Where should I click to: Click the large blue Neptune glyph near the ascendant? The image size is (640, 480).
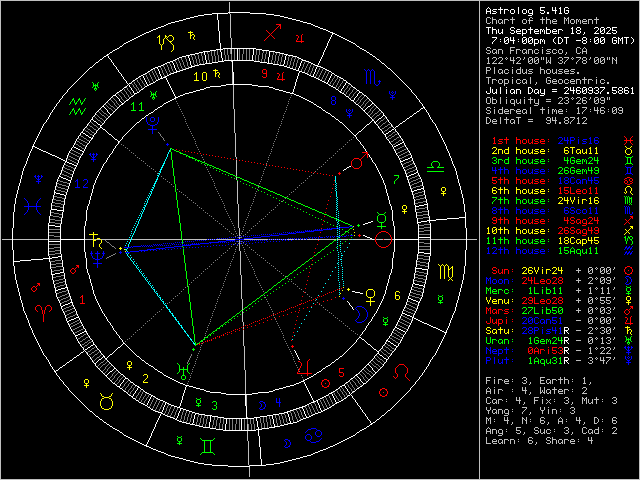pos(98,259)
